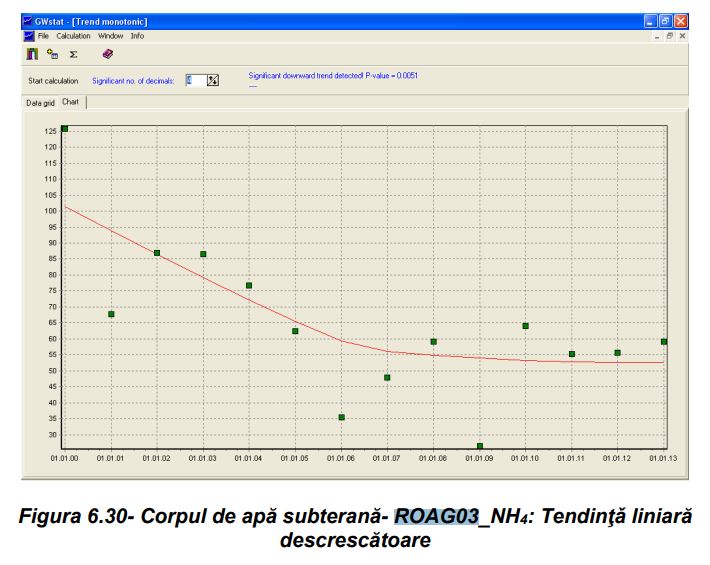The image size is (710, 565).
Task: Click the data point at 01.01.08 near 59
Action: [x=434, y=342]
